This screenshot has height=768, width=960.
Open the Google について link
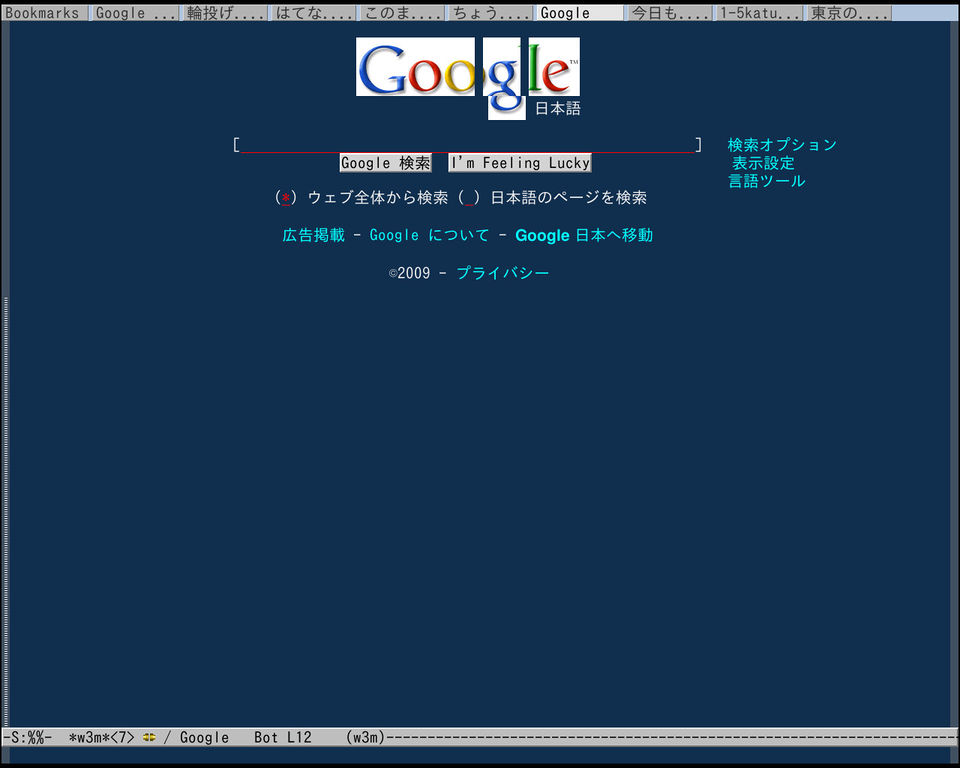[429, 235]
